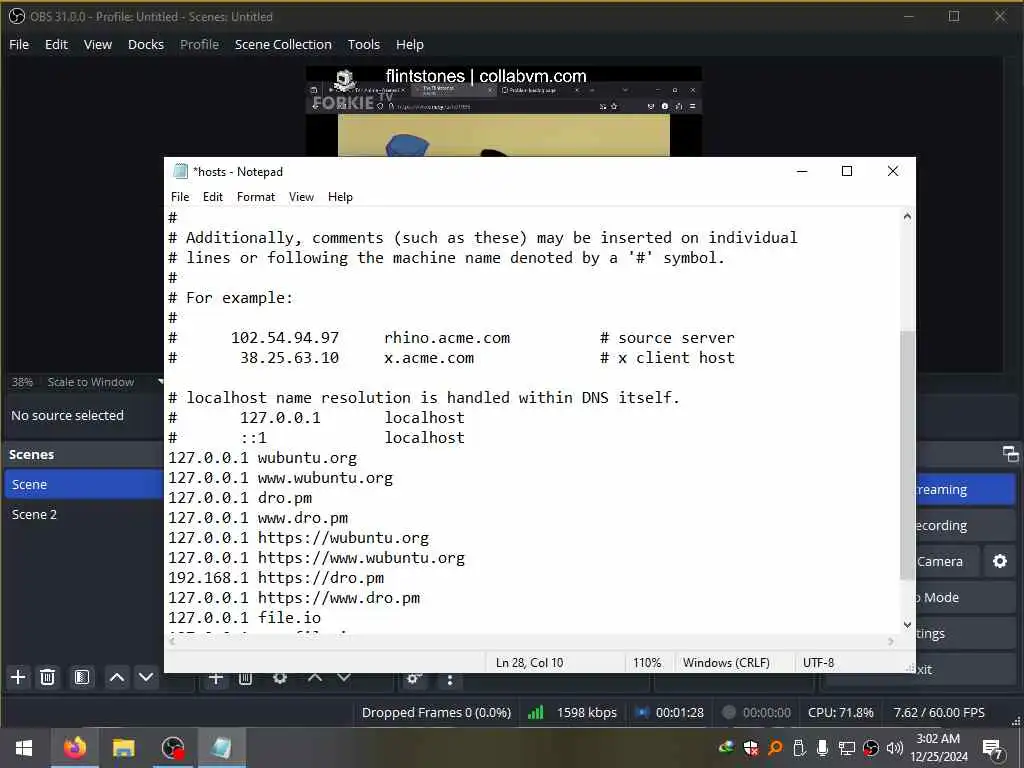Select Scene in the Scenes list
This screenshot has width=1024, height=768.
(84, 484)
